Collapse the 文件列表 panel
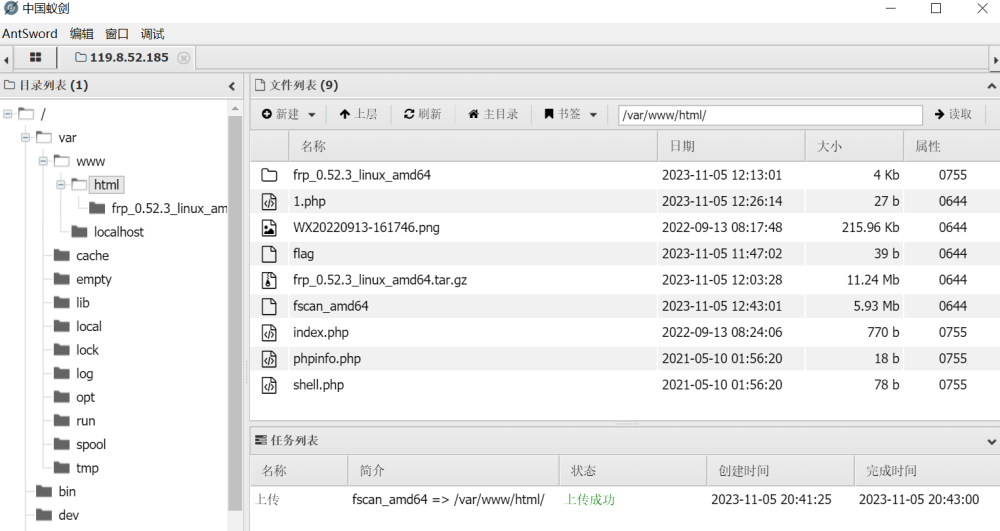 click(992, 86)
